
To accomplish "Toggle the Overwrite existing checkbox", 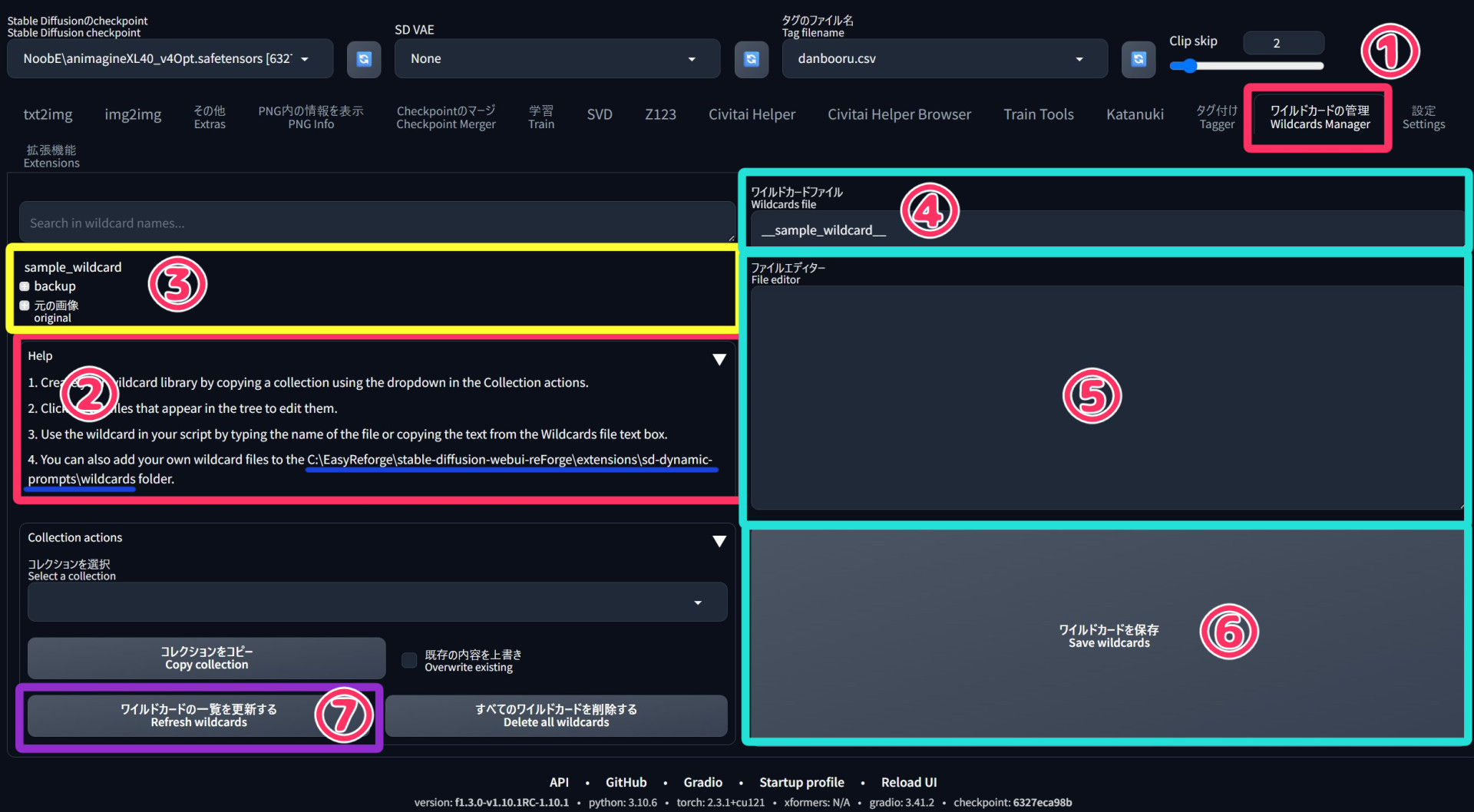I will 409,660.
